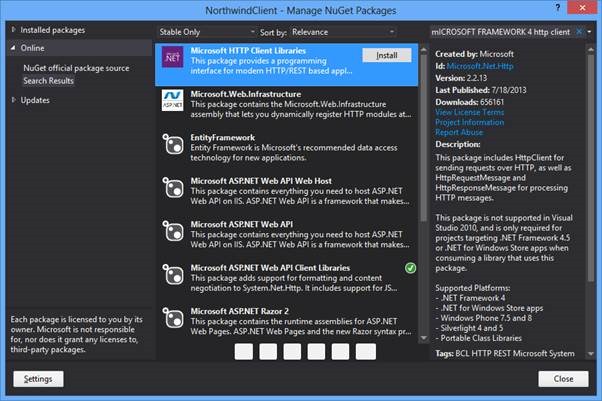Select NuGet official package source
This screenshot has height=401, width=602.
click(x=76, y=67)
